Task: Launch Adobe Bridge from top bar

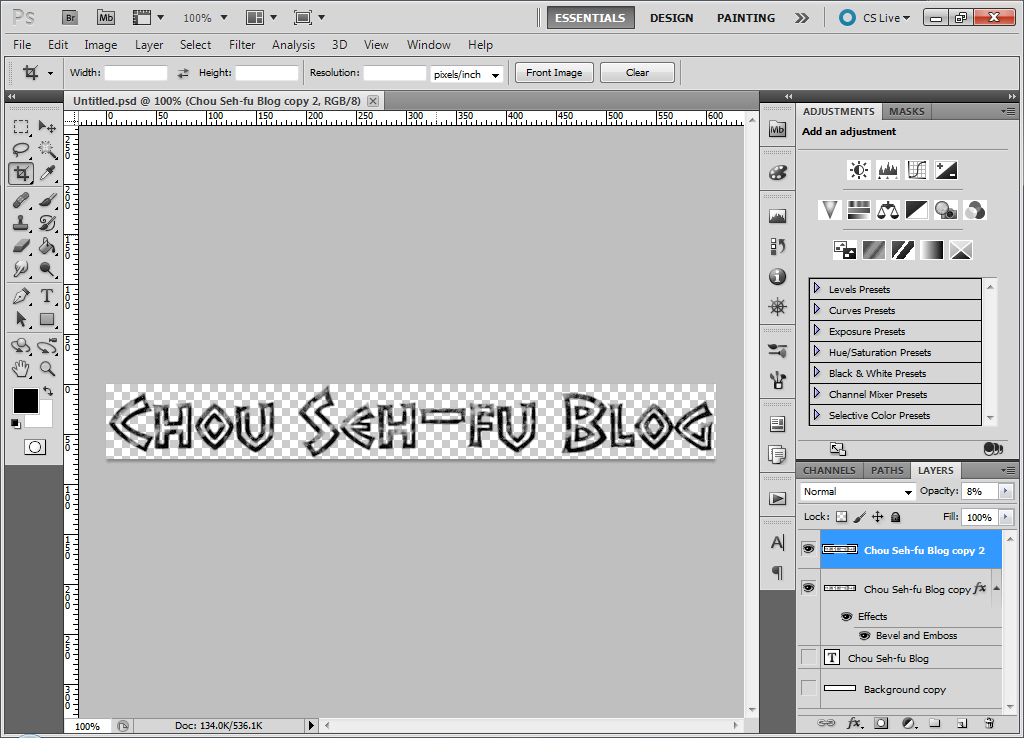Action: click(70, 18)
